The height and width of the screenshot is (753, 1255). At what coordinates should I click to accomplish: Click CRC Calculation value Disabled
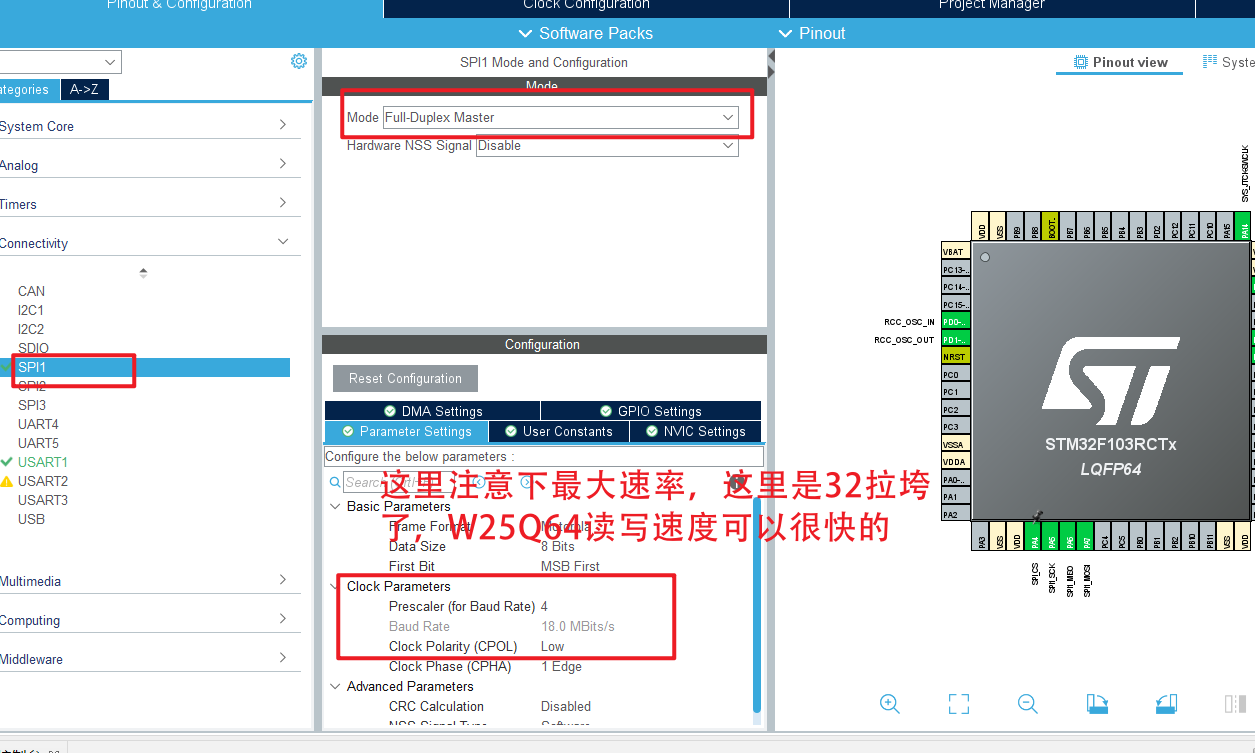point(566,706)
